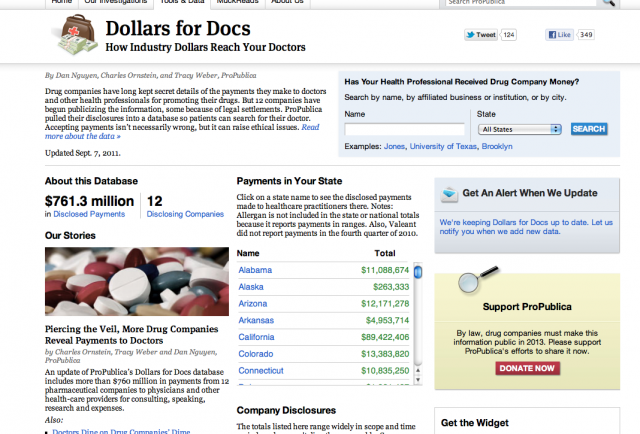The width and height of the screenshot is (640, 434).
Task: Click the Alaska total $263,333
Action: click(391, 287)
